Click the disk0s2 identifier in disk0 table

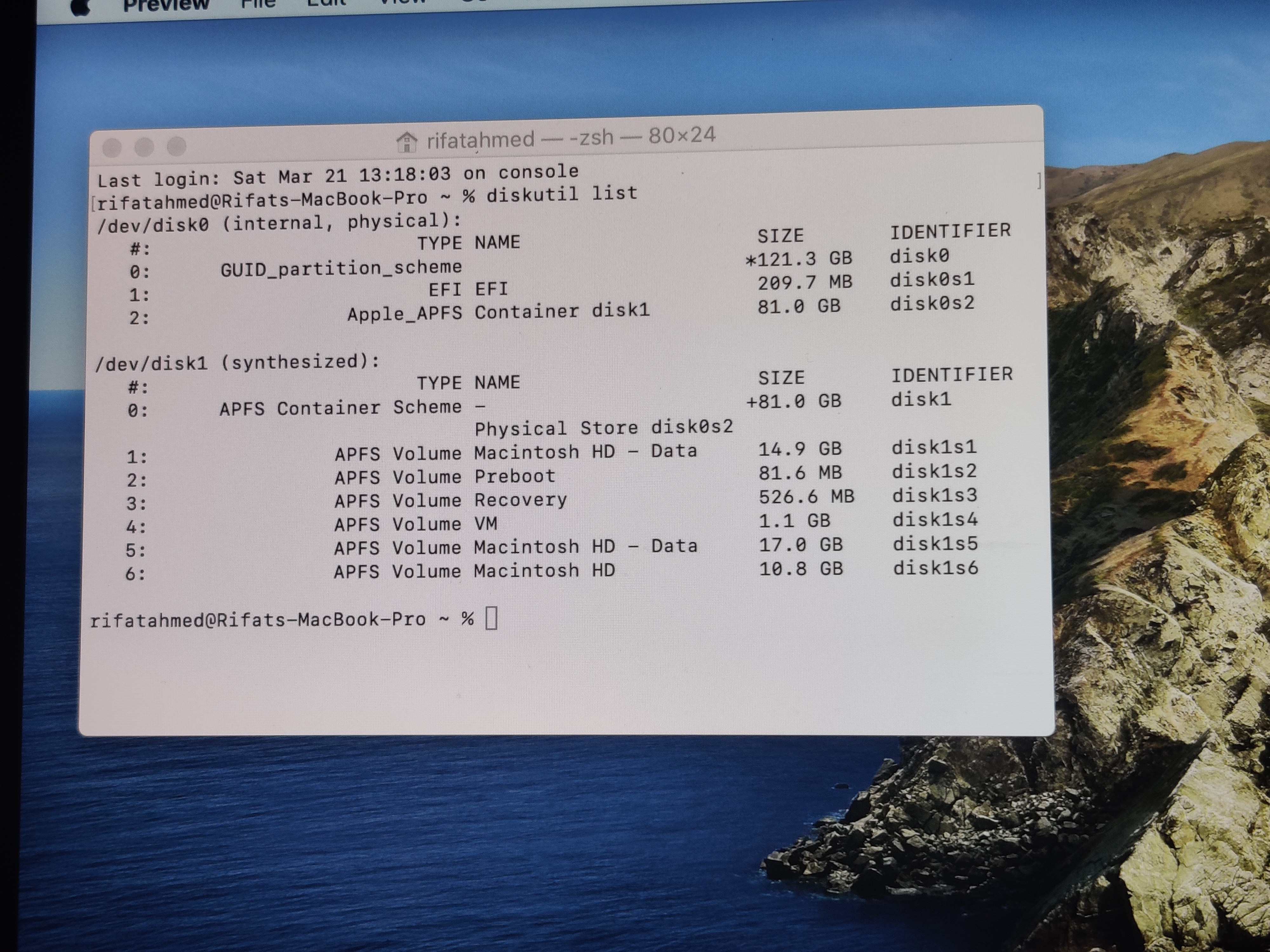click(932, 303)
